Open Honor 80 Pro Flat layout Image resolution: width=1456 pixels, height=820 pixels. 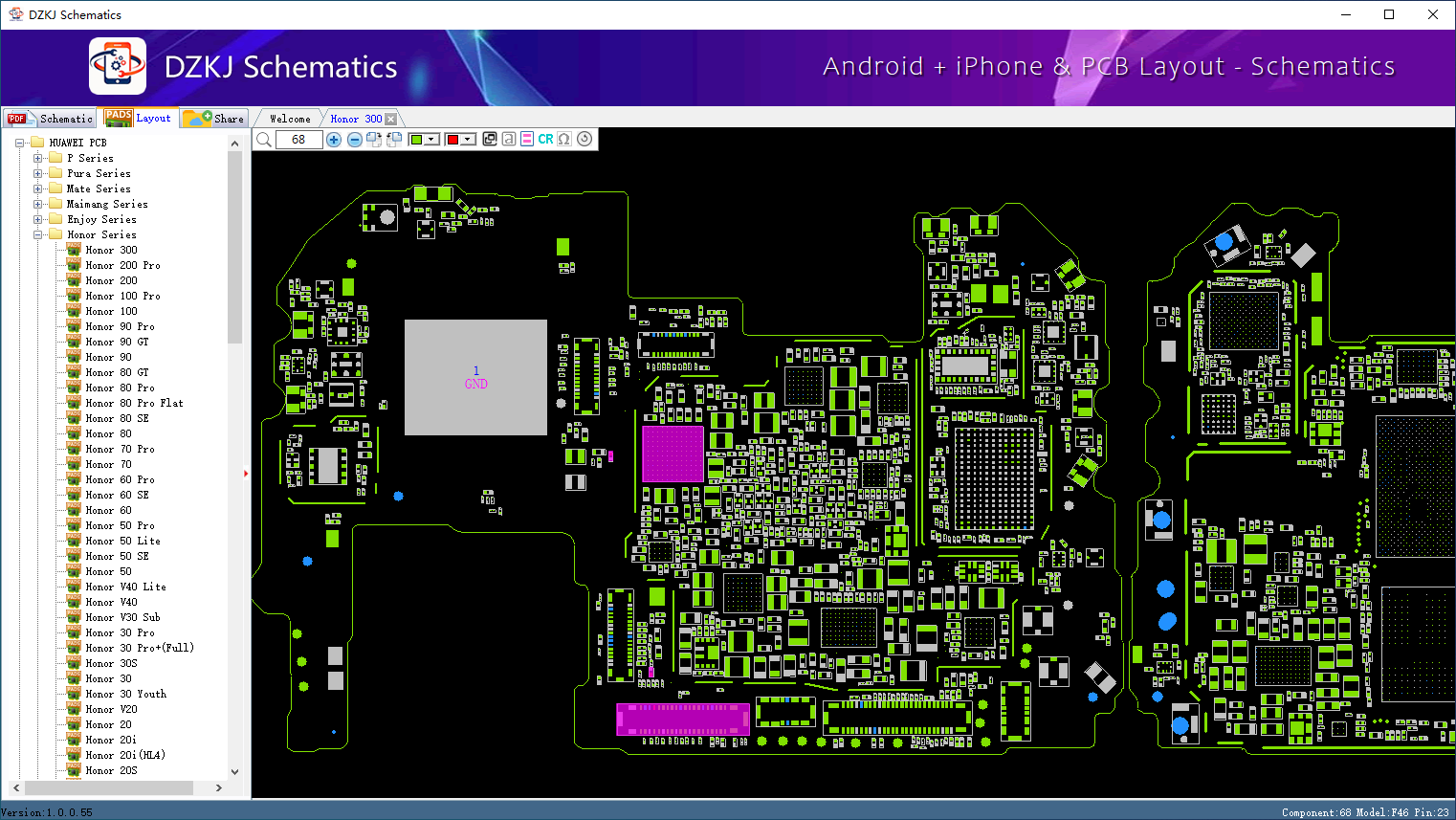pyautogui.click(x=134, y=403)
